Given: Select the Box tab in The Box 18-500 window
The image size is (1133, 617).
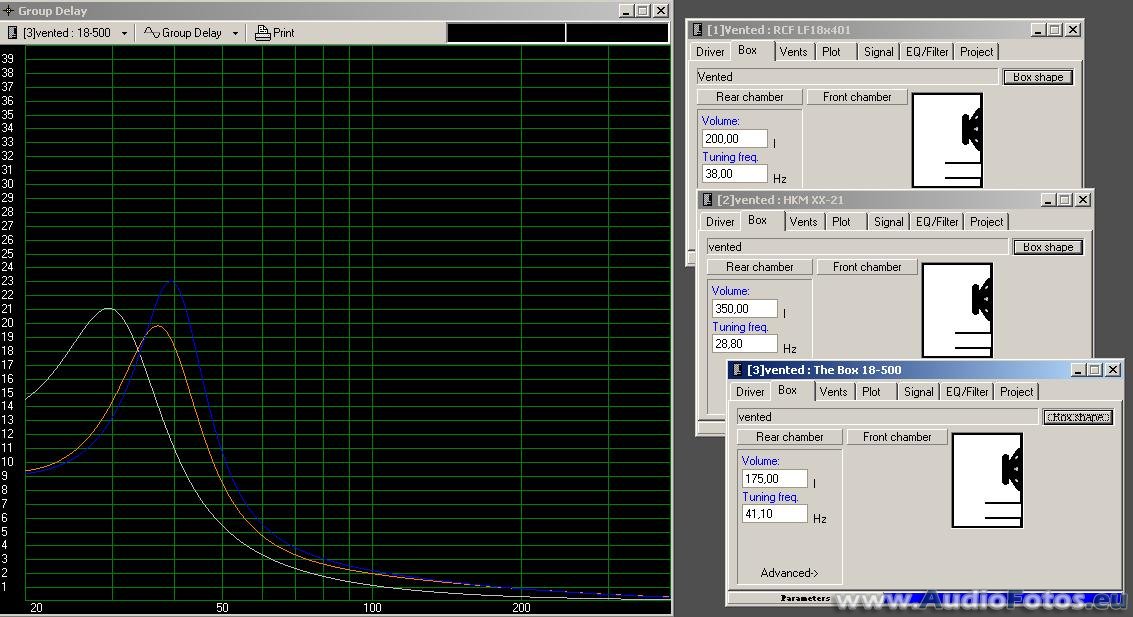Looking at the screenshot, I should (788, 390).
